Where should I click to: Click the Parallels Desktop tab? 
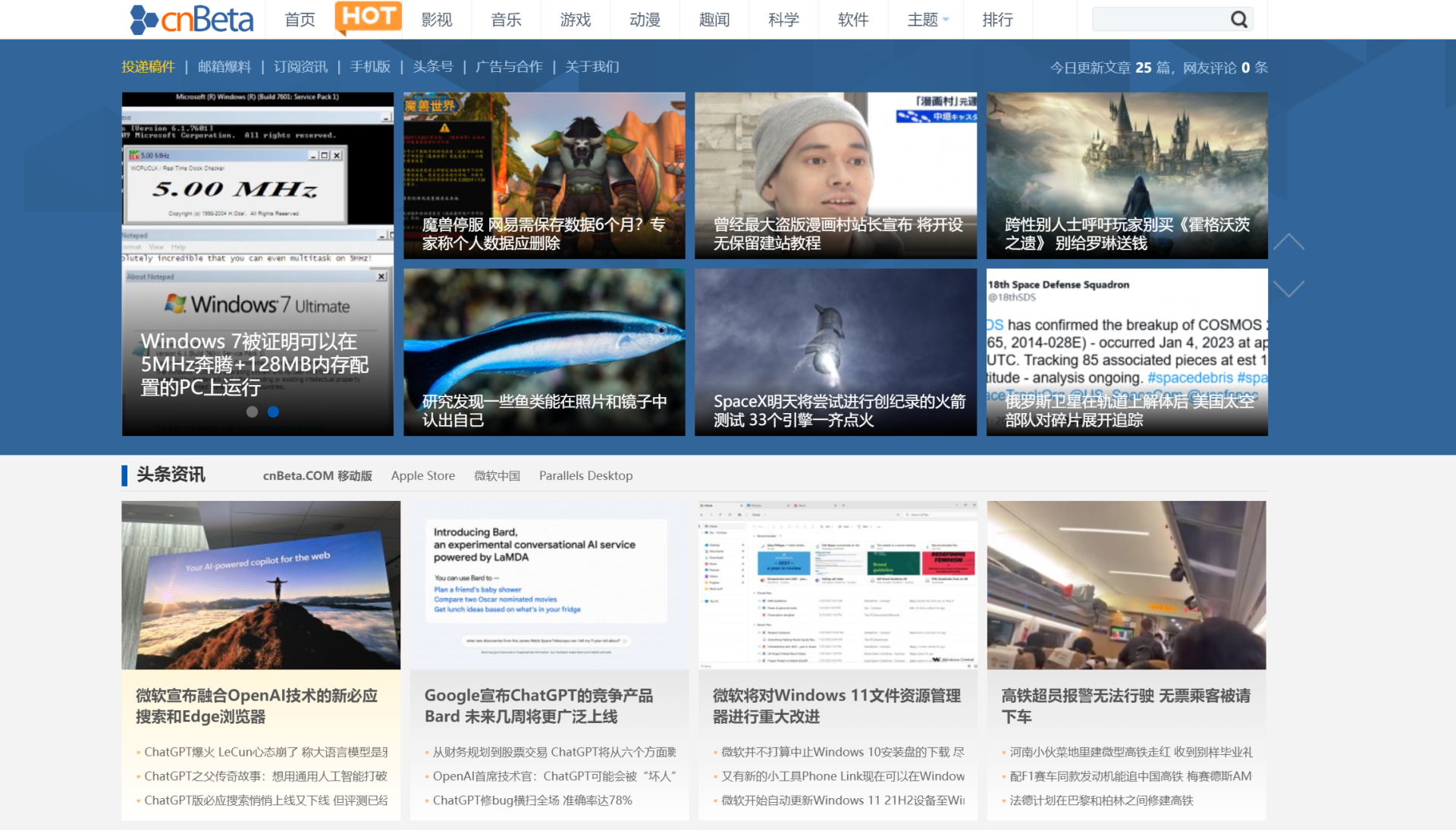[x=586, y=475]
